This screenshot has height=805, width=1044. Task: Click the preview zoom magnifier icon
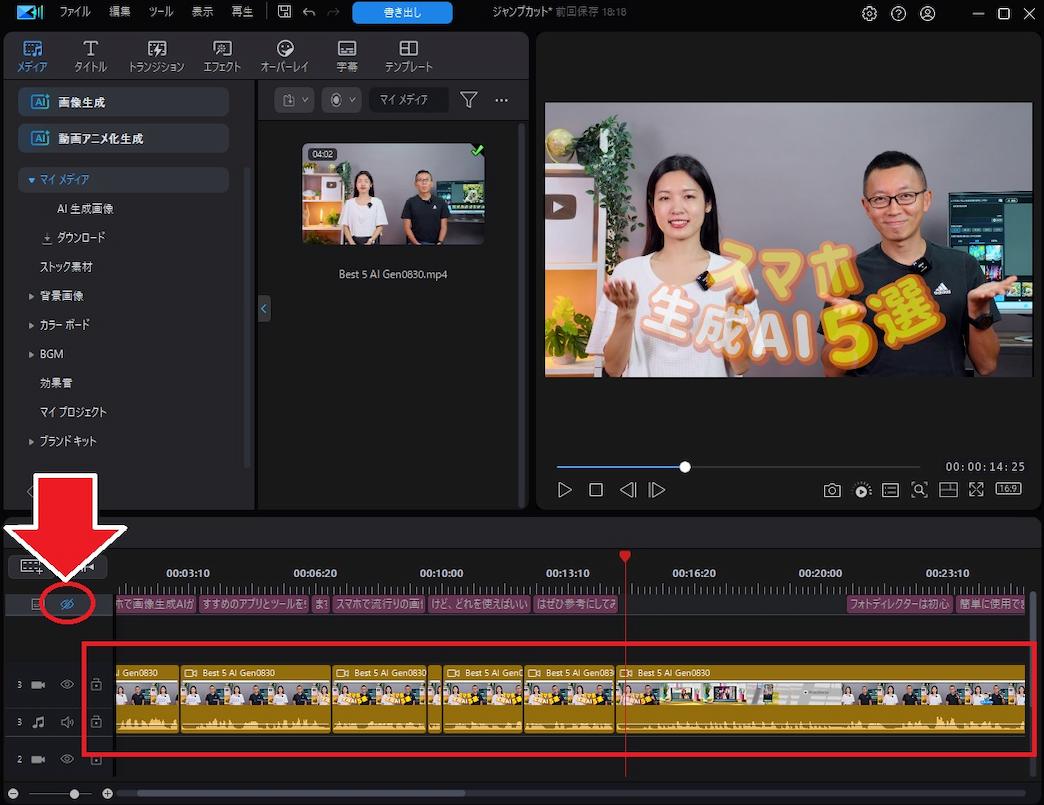click(919, 490)
